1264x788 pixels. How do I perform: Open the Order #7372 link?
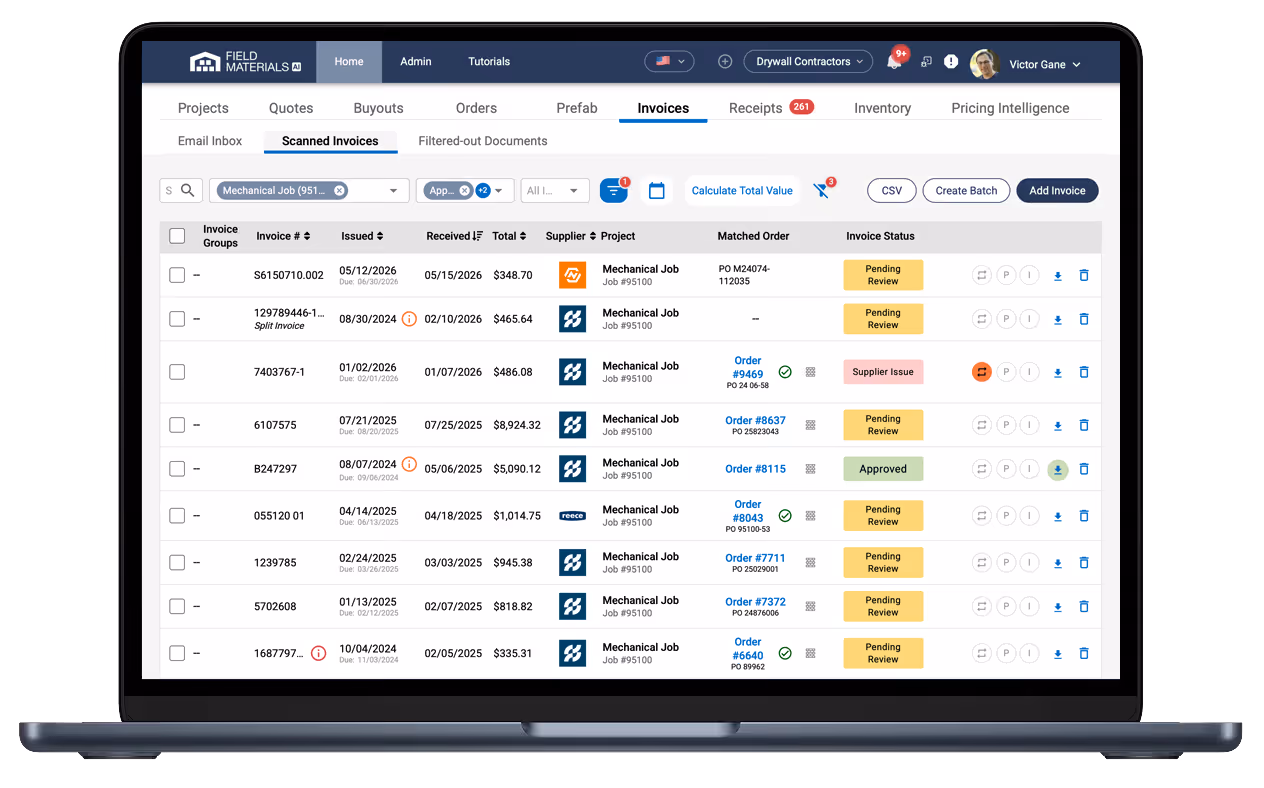(x=755, y=602)
